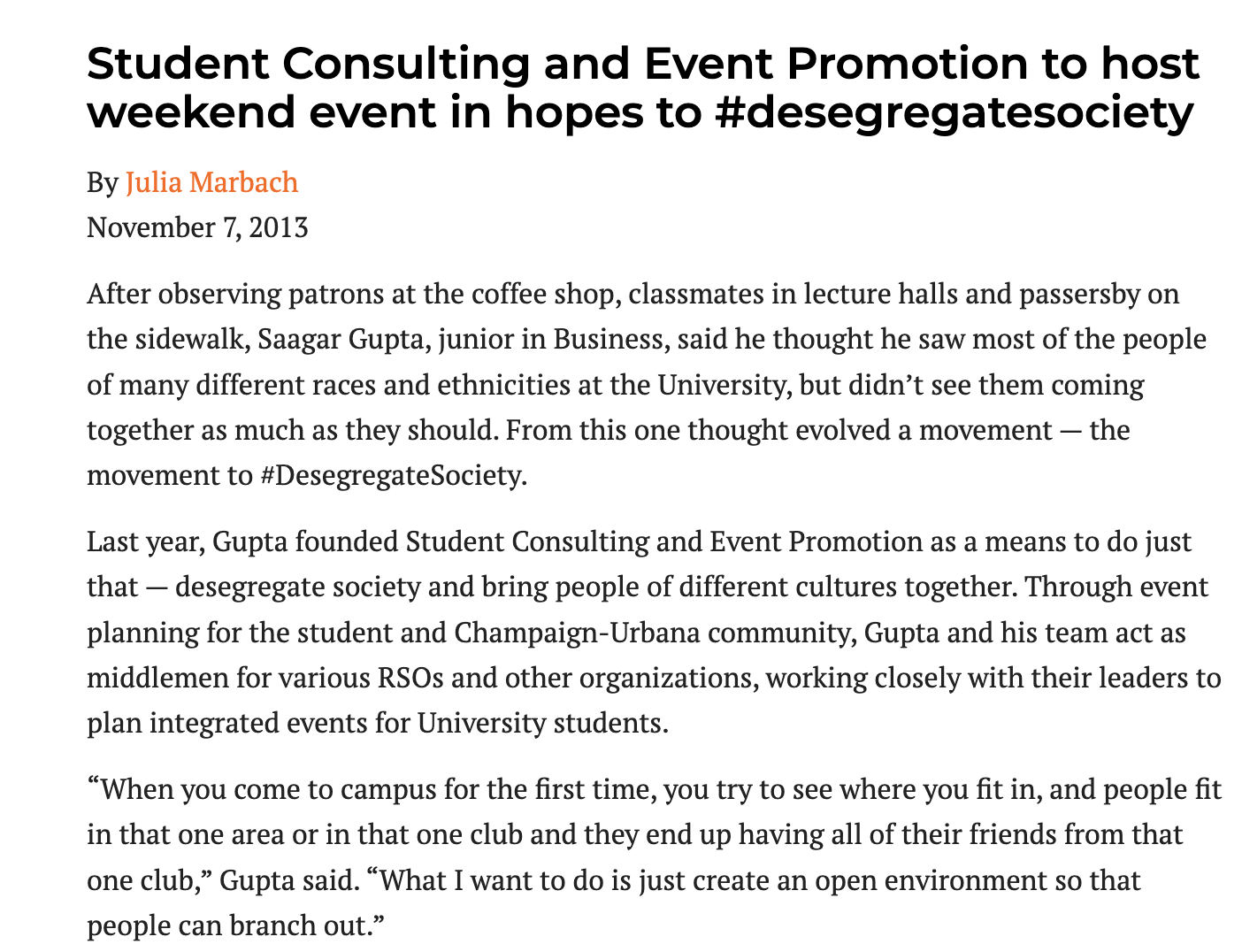The width and height of the screenshot is (1242, 952).
Task: Click the November 7, 2013 publish date
Action: [x=197, y=227]
